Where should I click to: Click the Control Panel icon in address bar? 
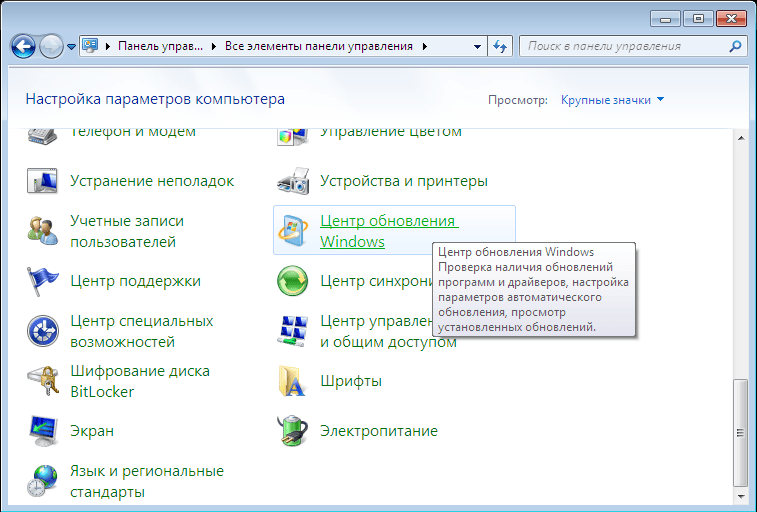90,46
